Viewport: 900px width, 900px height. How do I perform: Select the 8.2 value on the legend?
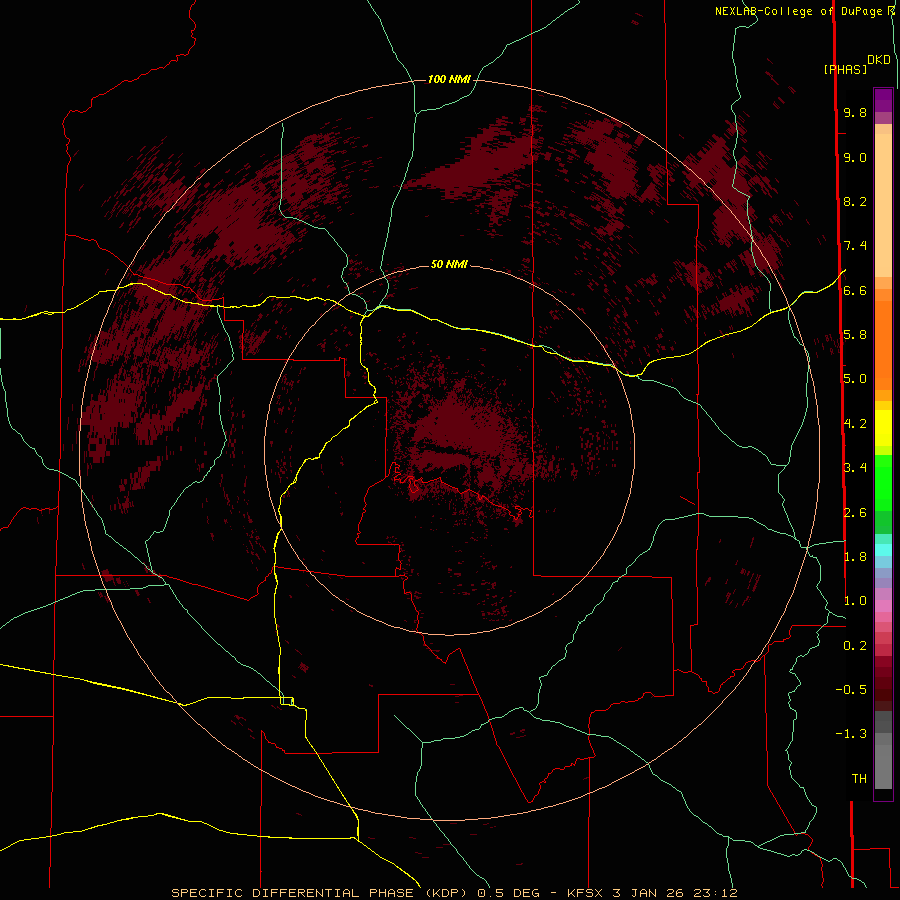point(855,201)
